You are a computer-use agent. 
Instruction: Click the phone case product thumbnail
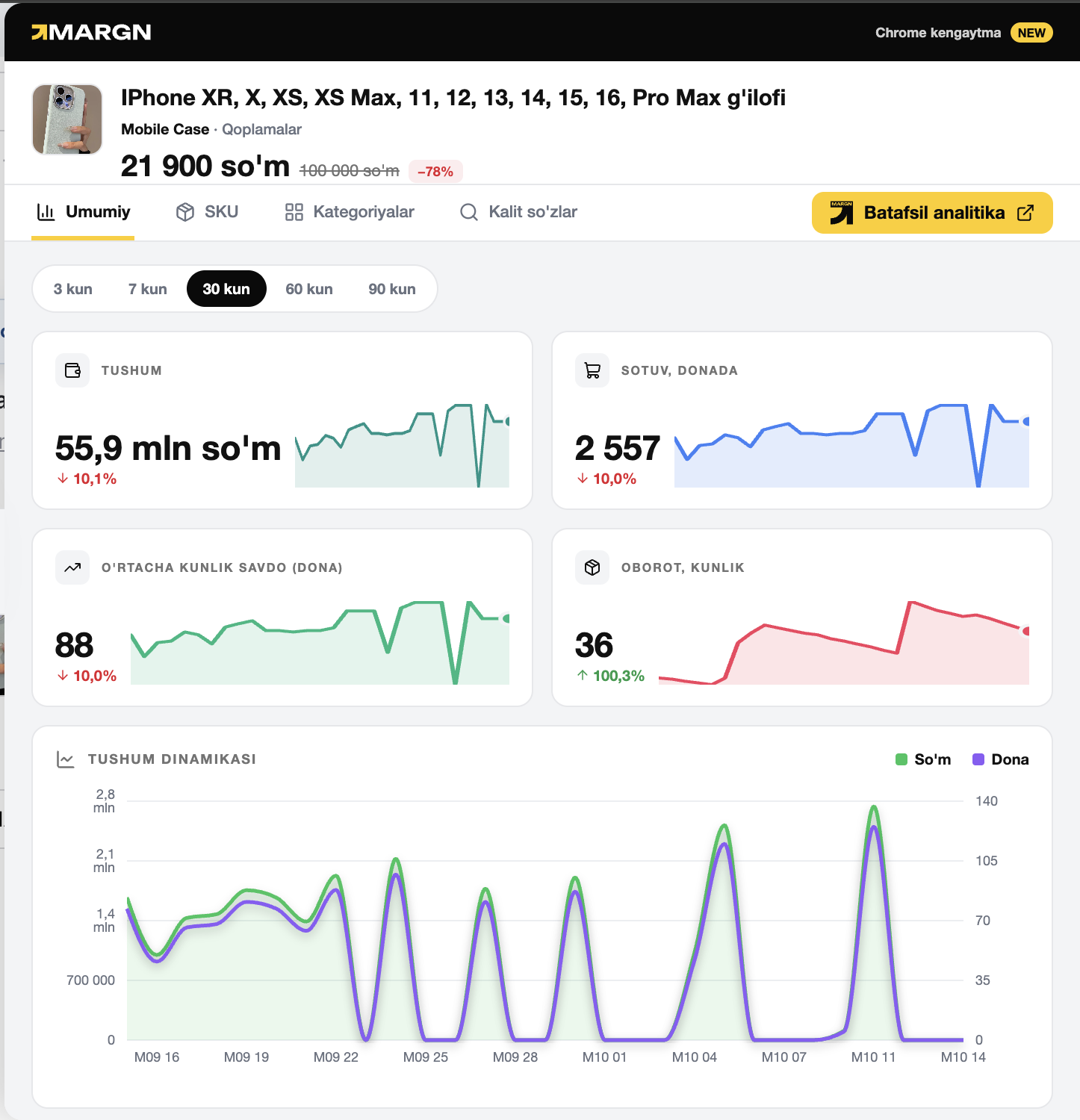click(x=67, y=119)
